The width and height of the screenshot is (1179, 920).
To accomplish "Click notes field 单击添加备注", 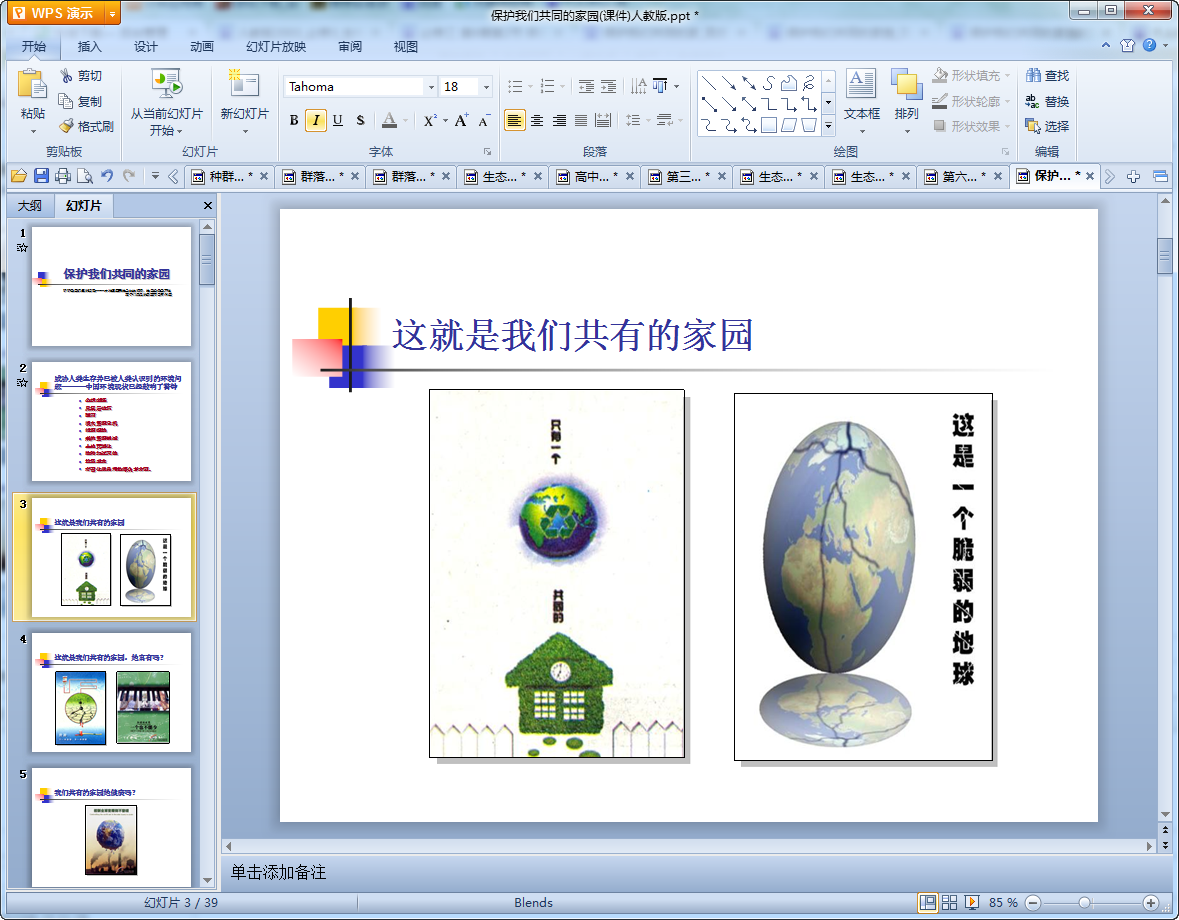I will point(278,873).
